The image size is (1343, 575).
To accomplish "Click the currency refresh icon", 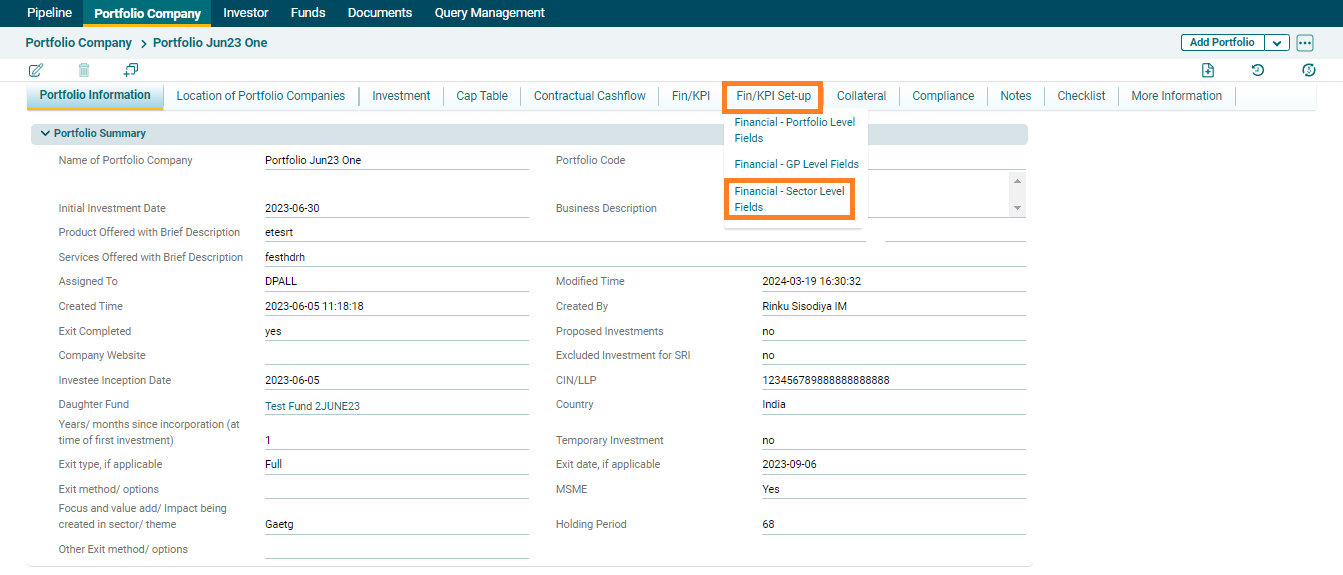I will click(x=1308, y=70).
